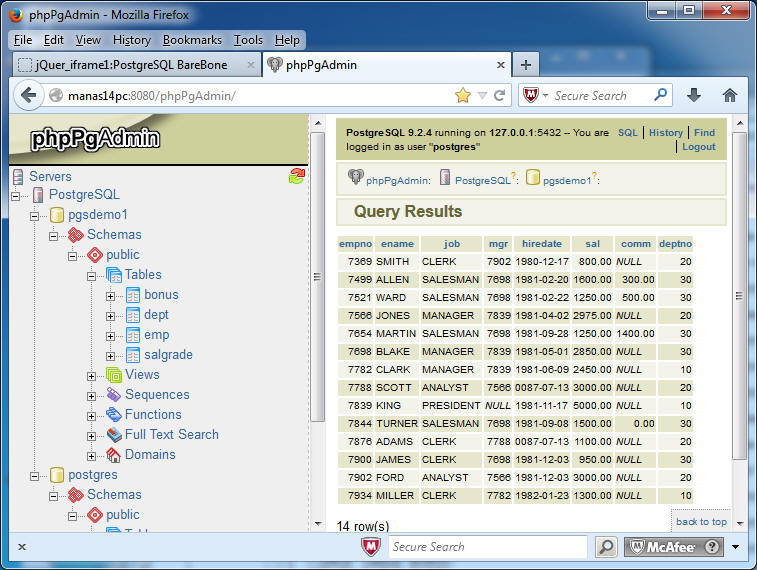Click the red Schemas icon under pgsdemo1
Viewport: 757px width, 570px height.
76,235
